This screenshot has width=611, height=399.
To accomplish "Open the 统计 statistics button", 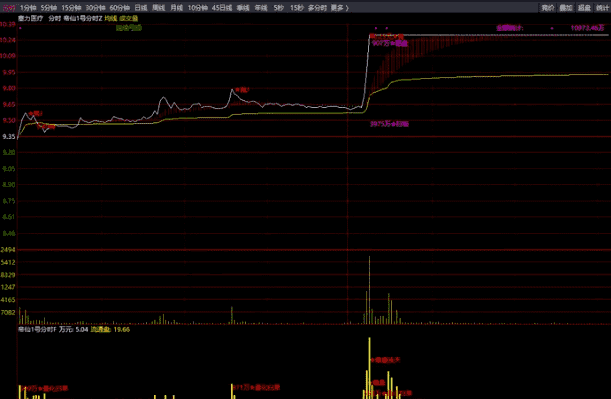I will [x=602, y=8].
